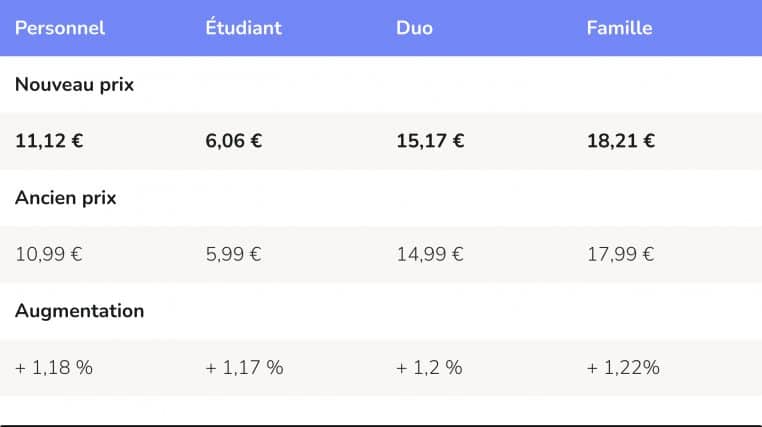Click the Ancien prix row label

click(x=66, y=198)
